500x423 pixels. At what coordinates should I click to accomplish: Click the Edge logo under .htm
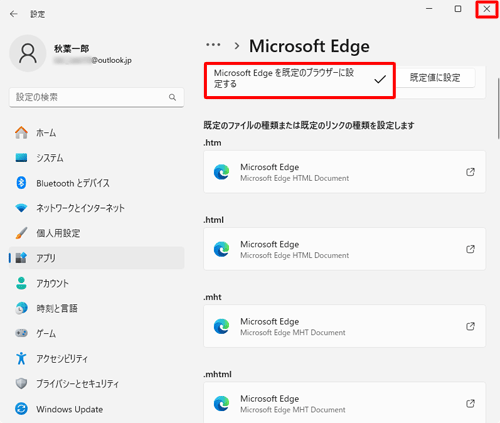tap(222, 172)
